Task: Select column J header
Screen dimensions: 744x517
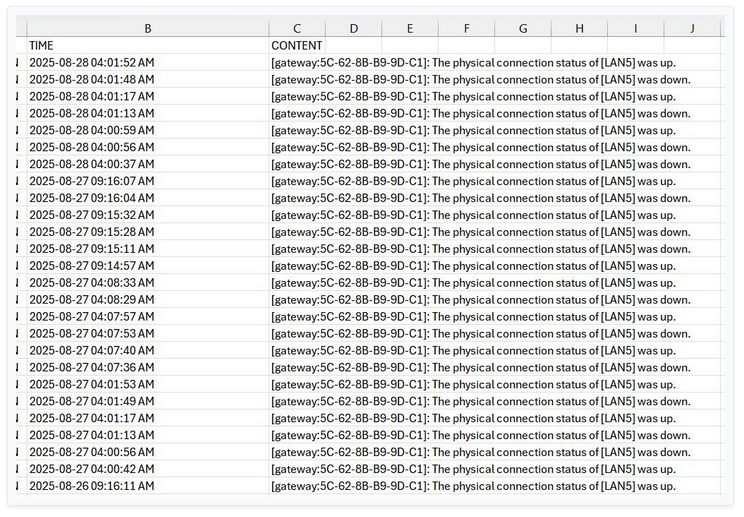Action: (692, 29)
